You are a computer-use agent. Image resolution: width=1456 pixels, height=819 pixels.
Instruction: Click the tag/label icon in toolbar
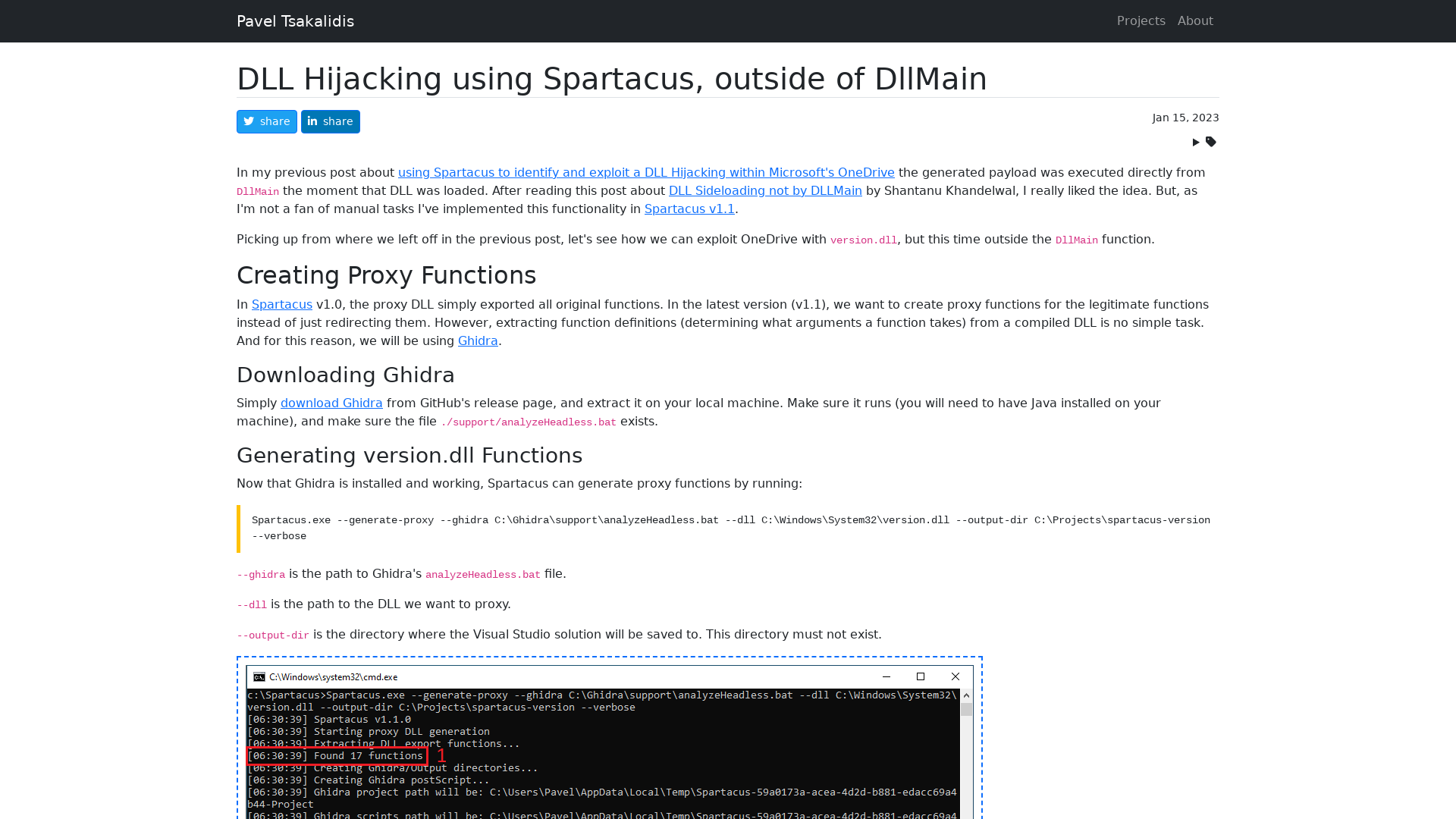click(1211, 141)
